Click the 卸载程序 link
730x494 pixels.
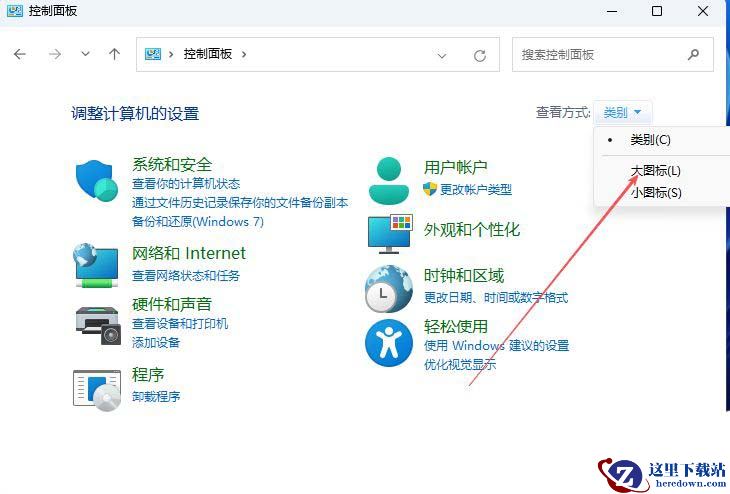coord(156,396)
